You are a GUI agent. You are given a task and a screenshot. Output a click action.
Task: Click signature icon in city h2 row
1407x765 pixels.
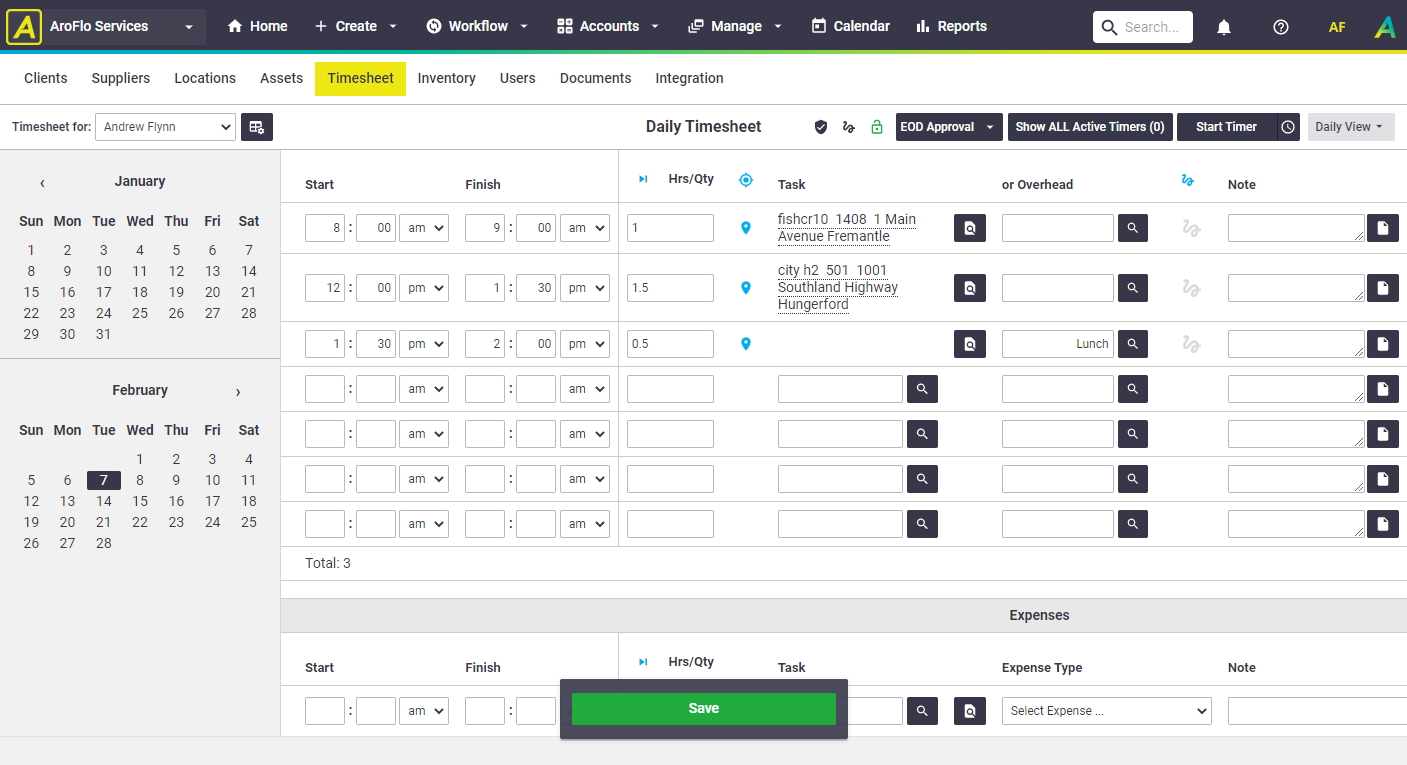pyautogui.click(x=1190, y=288)
